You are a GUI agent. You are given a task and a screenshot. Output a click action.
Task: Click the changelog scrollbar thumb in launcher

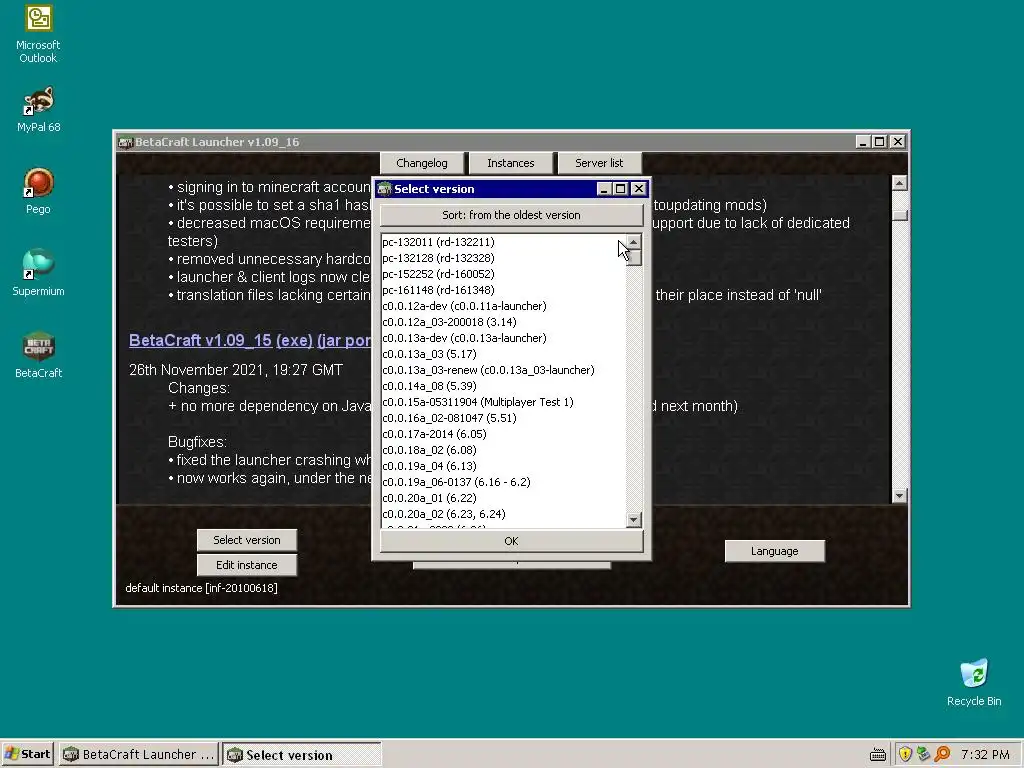pos(899,214)
